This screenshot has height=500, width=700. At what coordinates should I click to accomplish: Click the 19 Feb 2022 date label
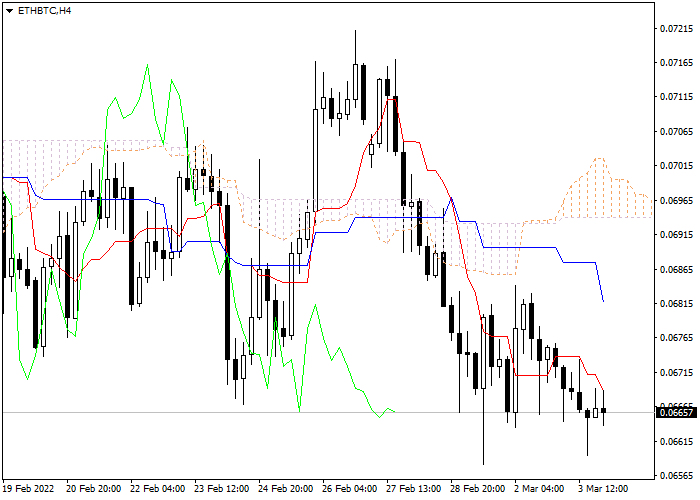coord(29,489)
